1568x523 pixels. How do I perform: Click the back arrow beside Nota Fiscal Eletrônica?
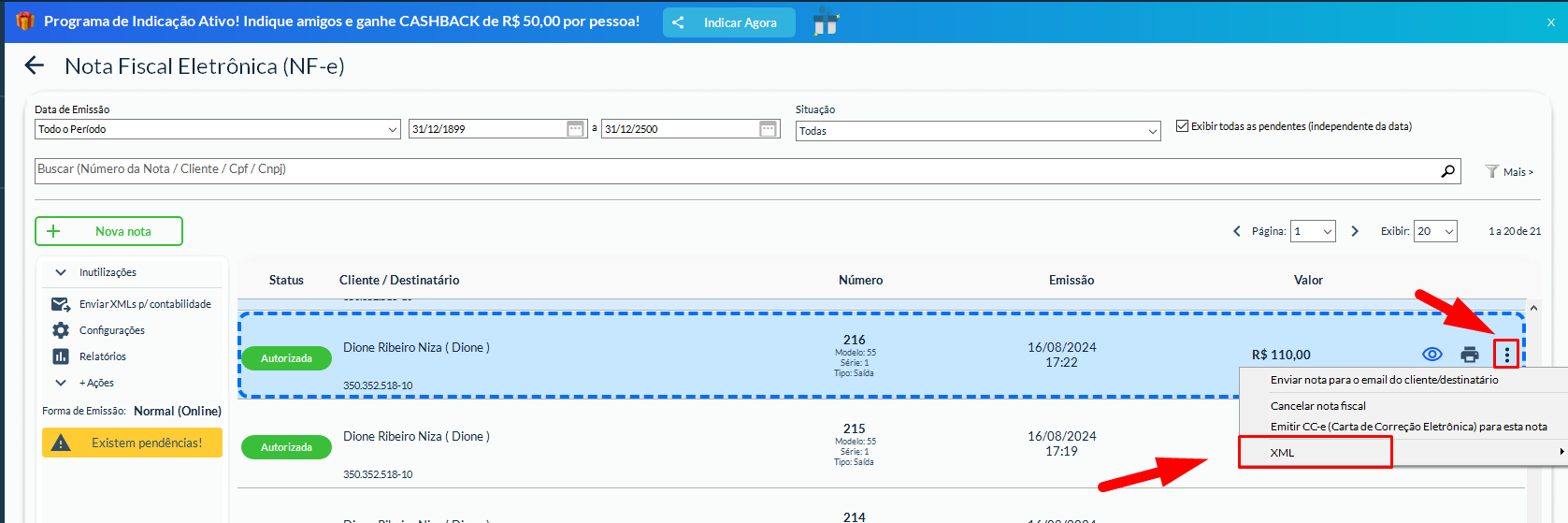click(x=35, y=65)
